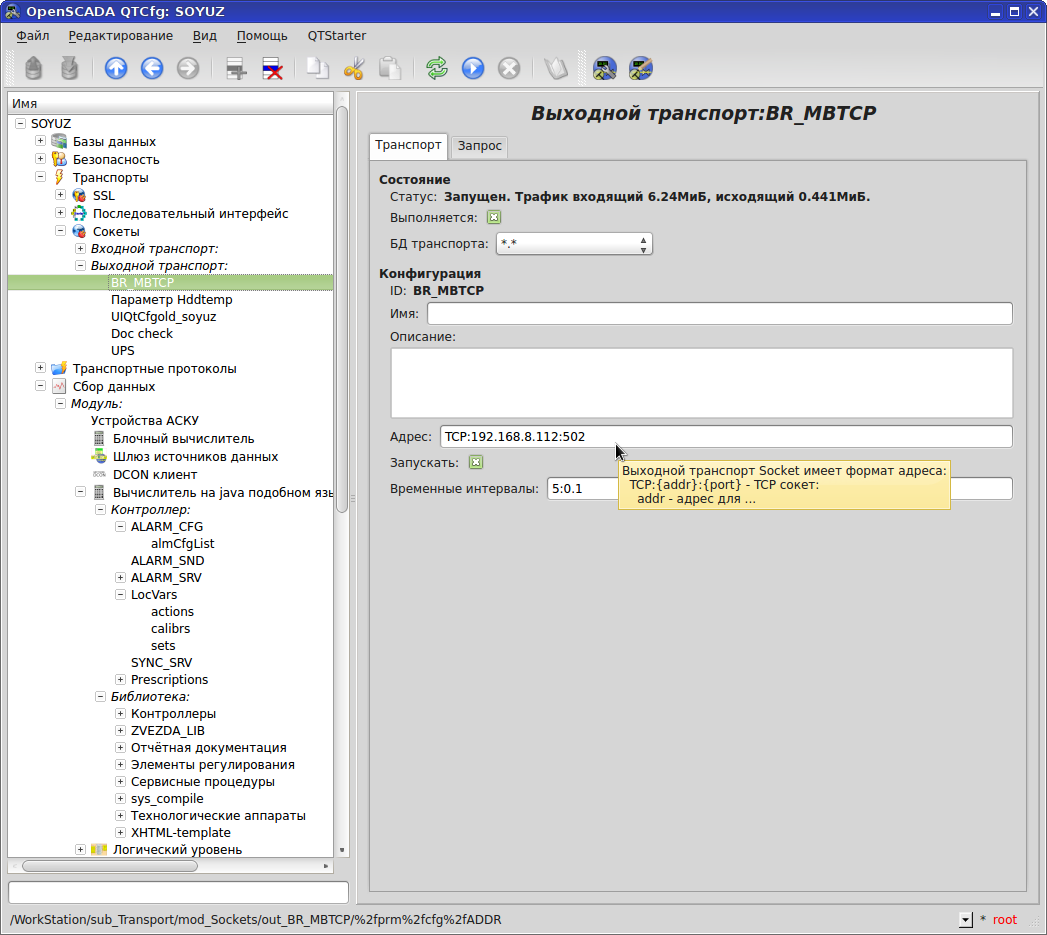Select the Транспорт tab
This screenshot has height=935, width=1047.
(408, 145)
